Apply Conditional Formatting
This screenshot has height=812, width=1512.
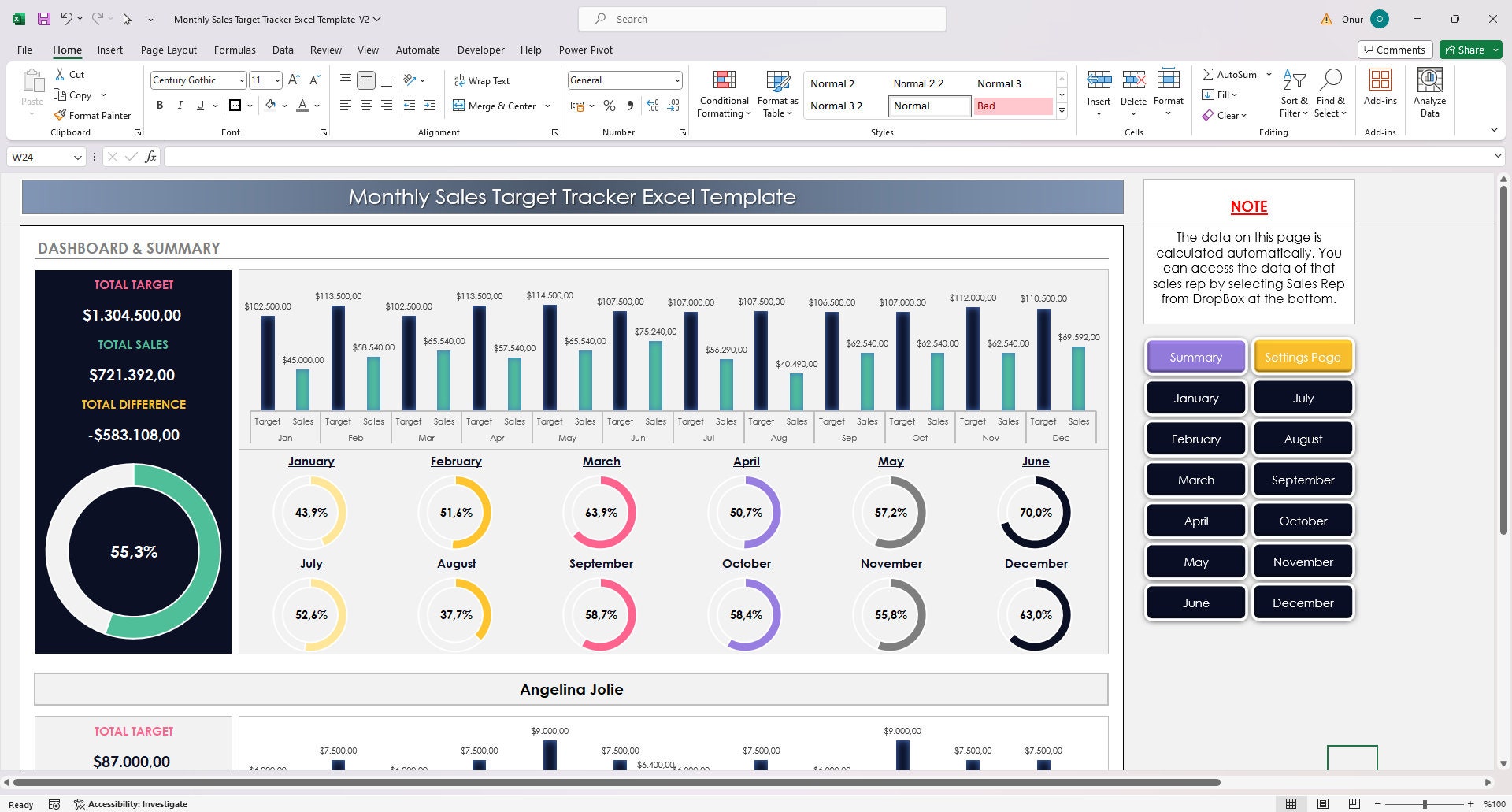click(723, 93)
